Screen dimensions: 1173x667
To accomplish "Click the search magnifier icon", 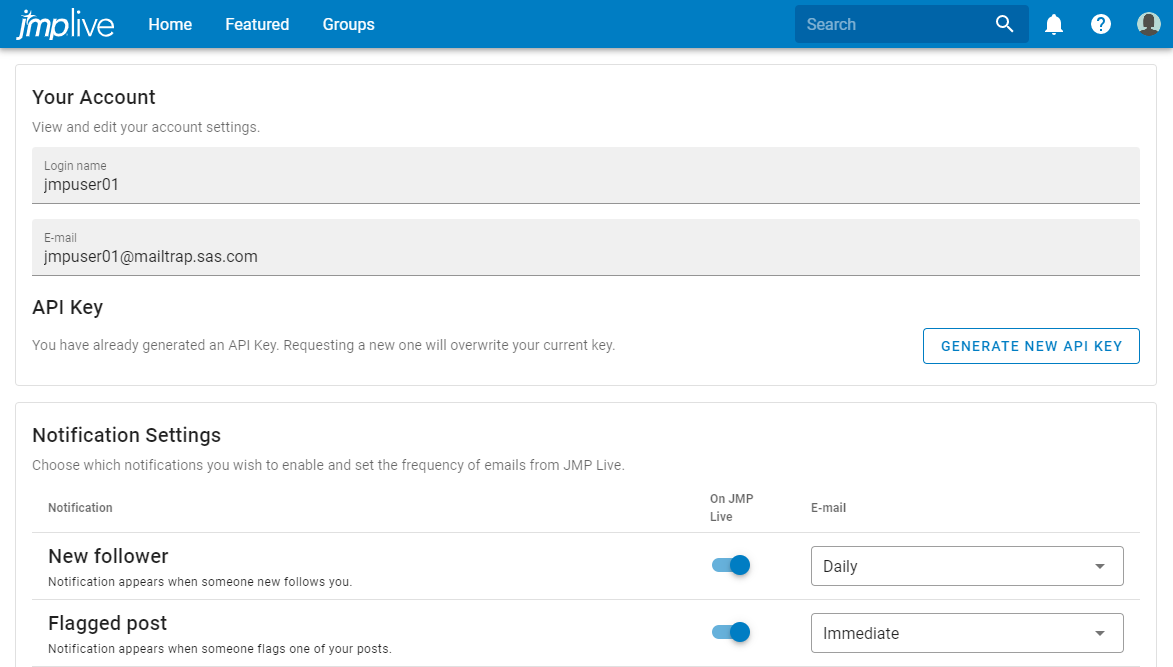I will point(1004,23).
